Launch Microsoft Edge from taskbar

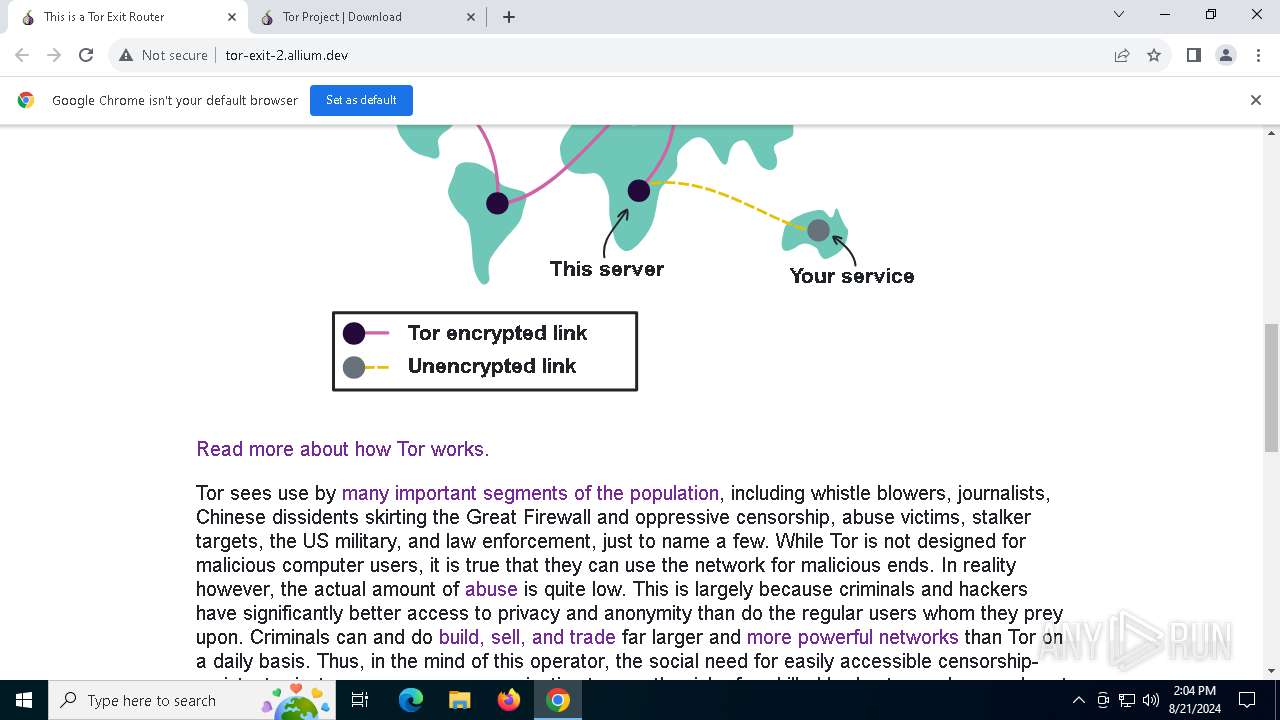(411, 700)
